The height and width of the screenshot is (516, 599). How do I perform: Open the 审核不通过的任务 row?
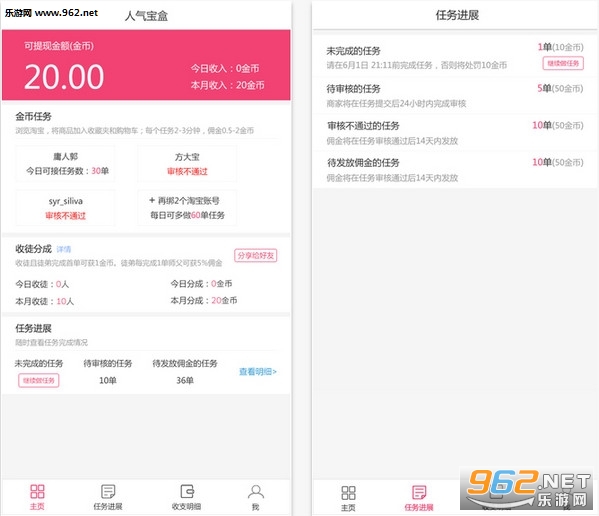click(455, 133)
